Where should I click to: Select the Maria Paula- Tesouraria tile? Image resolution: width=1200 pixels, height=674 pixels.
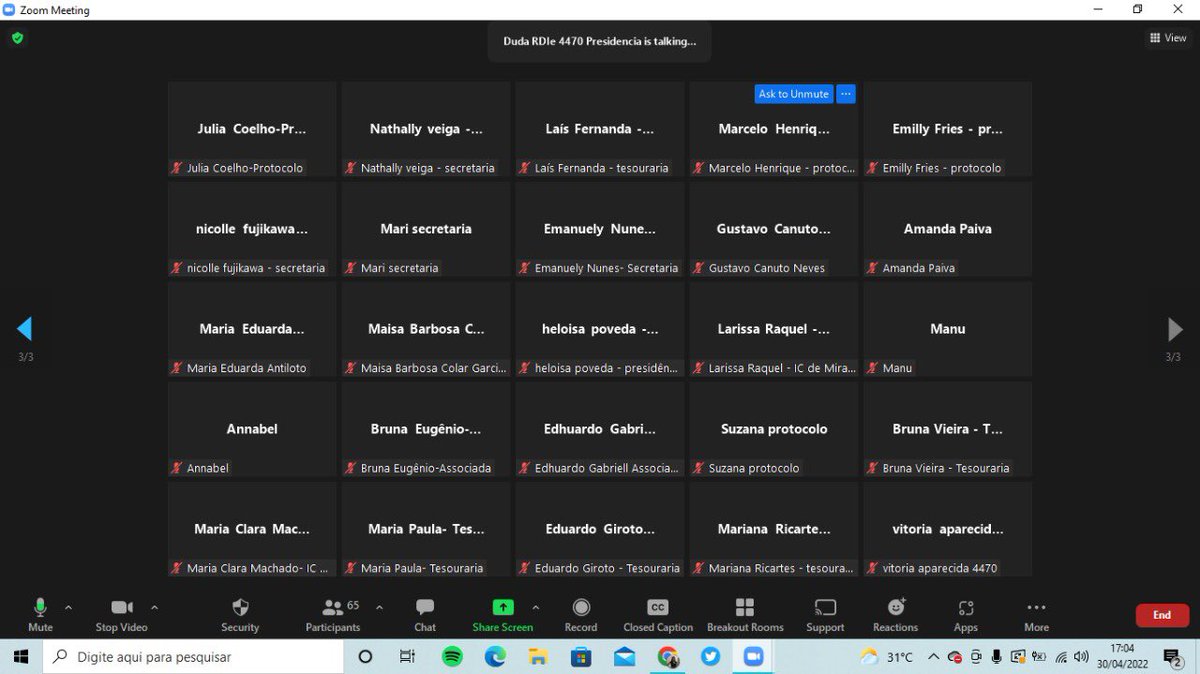(426, 529)
